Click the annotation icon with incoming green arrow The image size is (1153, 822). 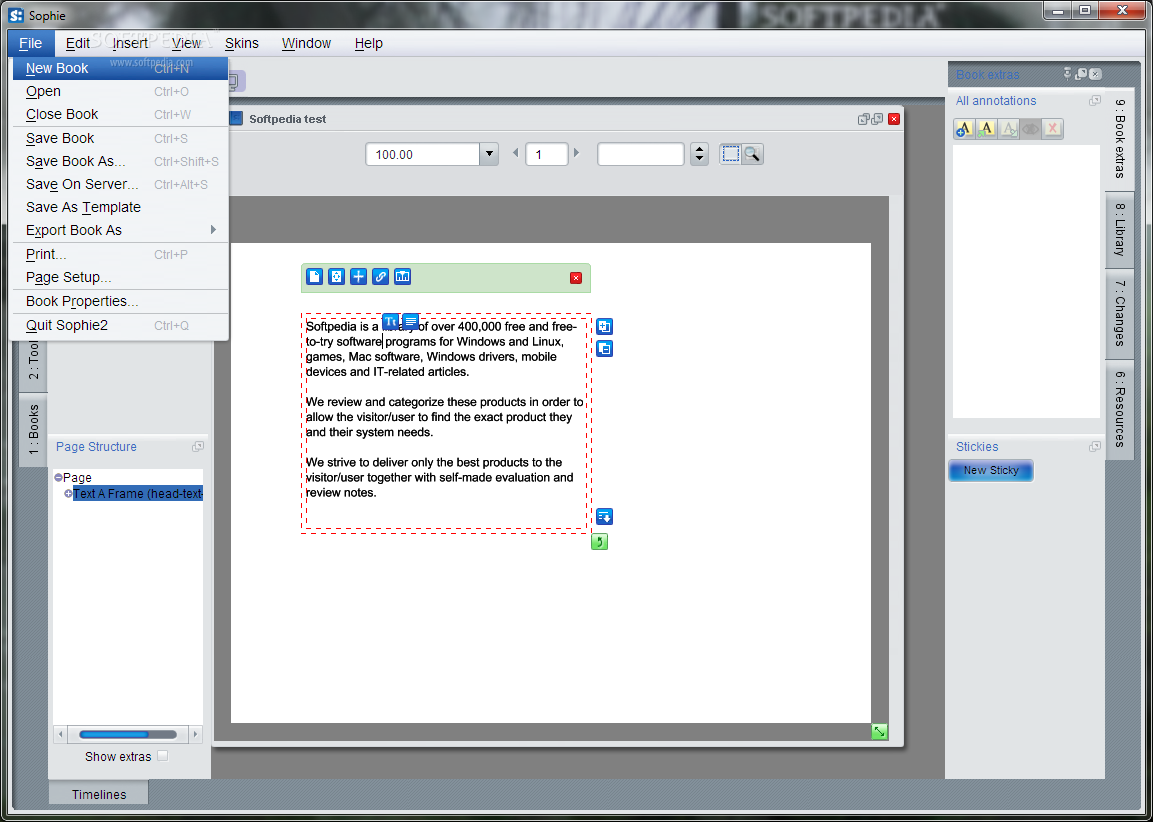click(x=986, y=129)
